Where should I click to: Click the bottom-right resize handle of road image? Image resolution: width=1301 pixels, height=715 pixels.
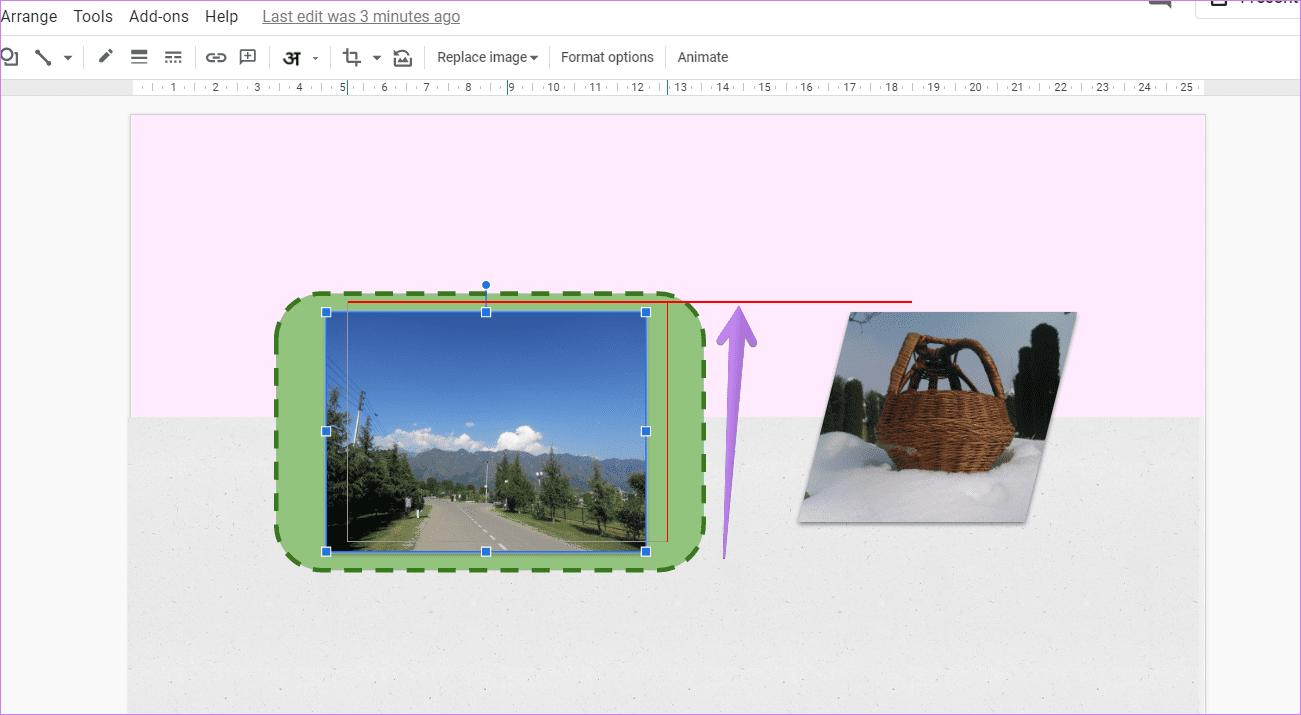pyautogui.click(x=646, y=551)
